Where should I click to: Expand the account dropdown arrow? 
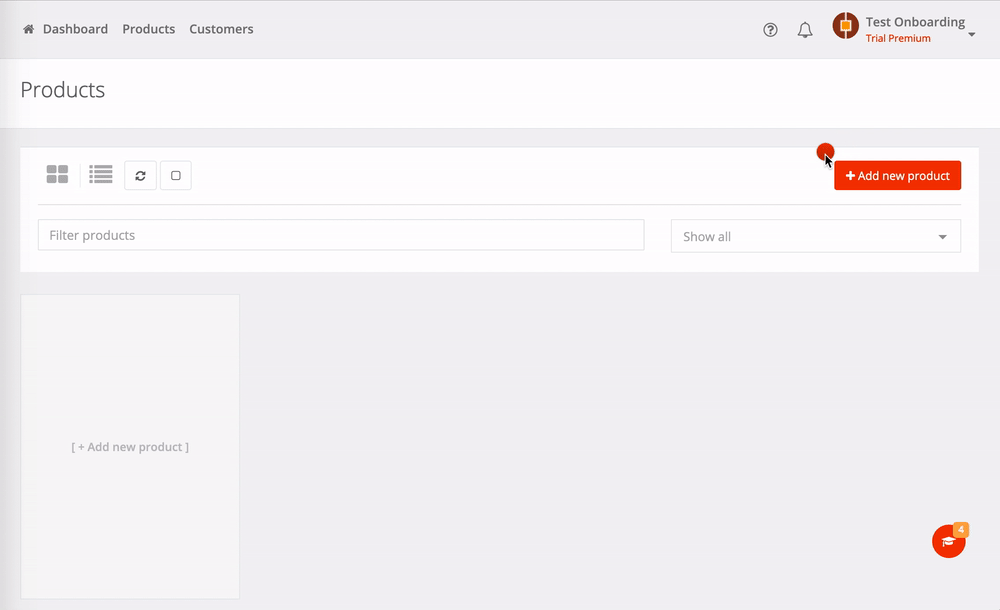[x=972, y=34]
